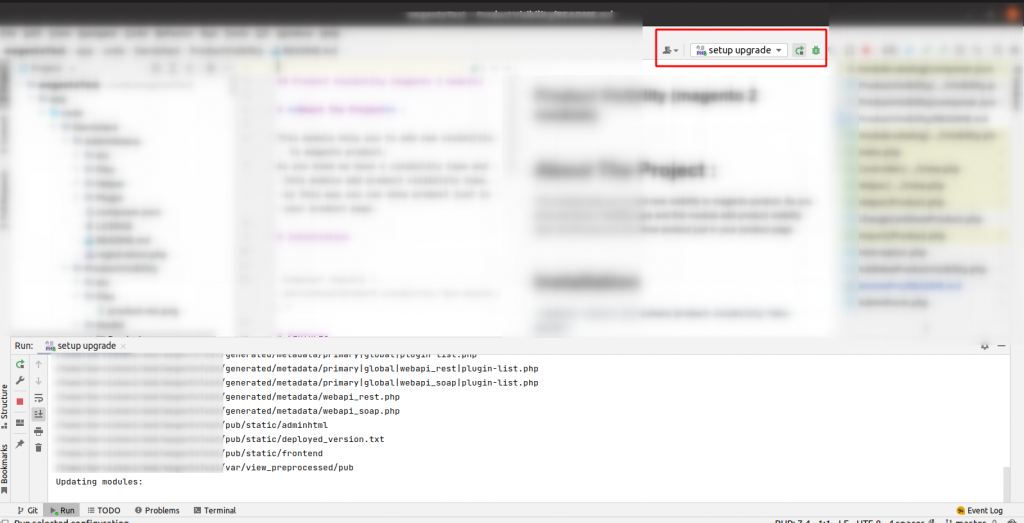
Task: Click the webapi_rest|plugin-list.php console line
Action: point(381,368)
